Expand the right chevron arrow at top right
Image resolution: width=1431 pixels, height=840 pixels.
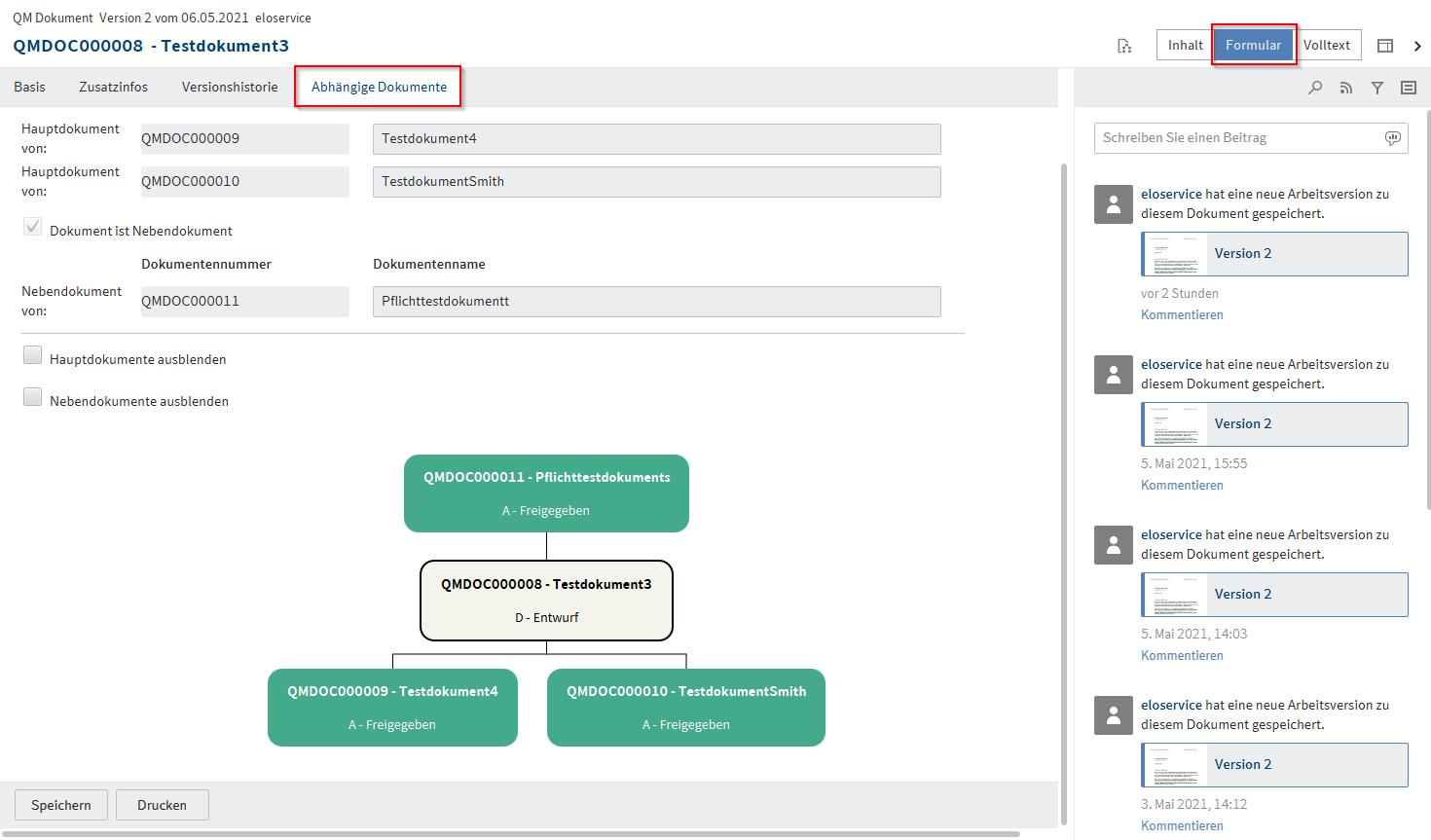point(1417,46)
